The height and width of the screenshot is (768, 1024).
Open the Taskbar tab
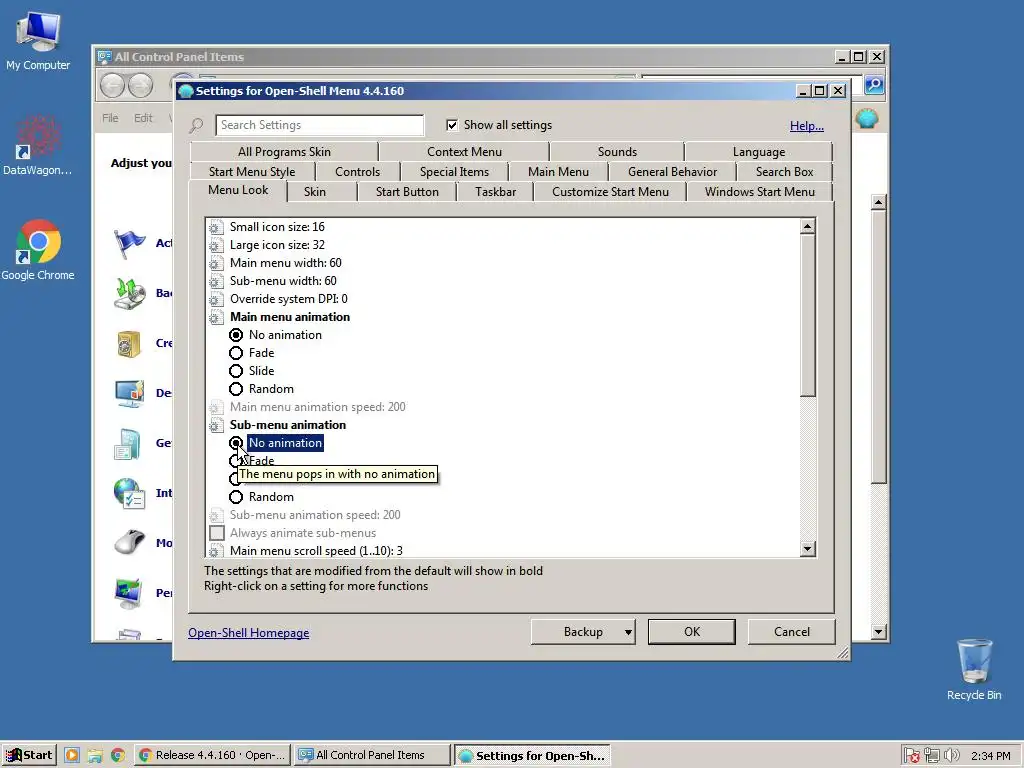(x=495, y=191)
